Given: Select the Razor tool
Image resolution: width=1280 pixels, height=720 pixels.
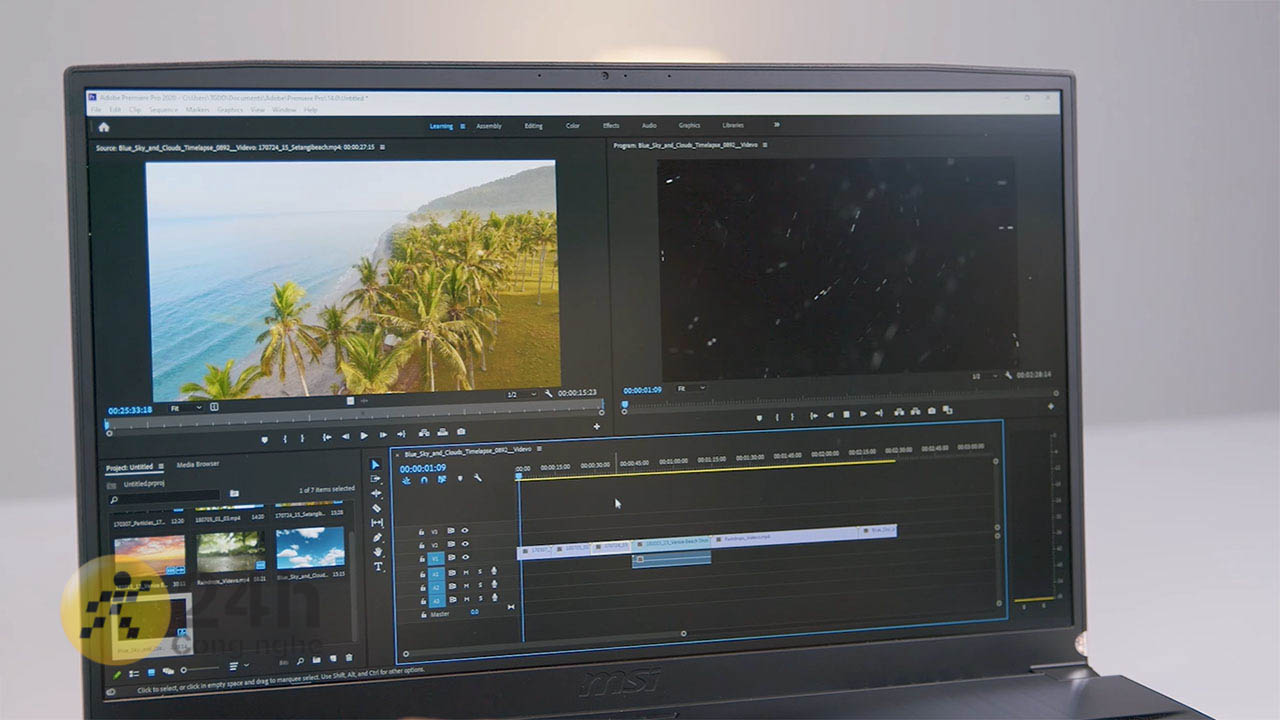Looking at the screenshot, I should pyautogui.click(x=376, y=508).
